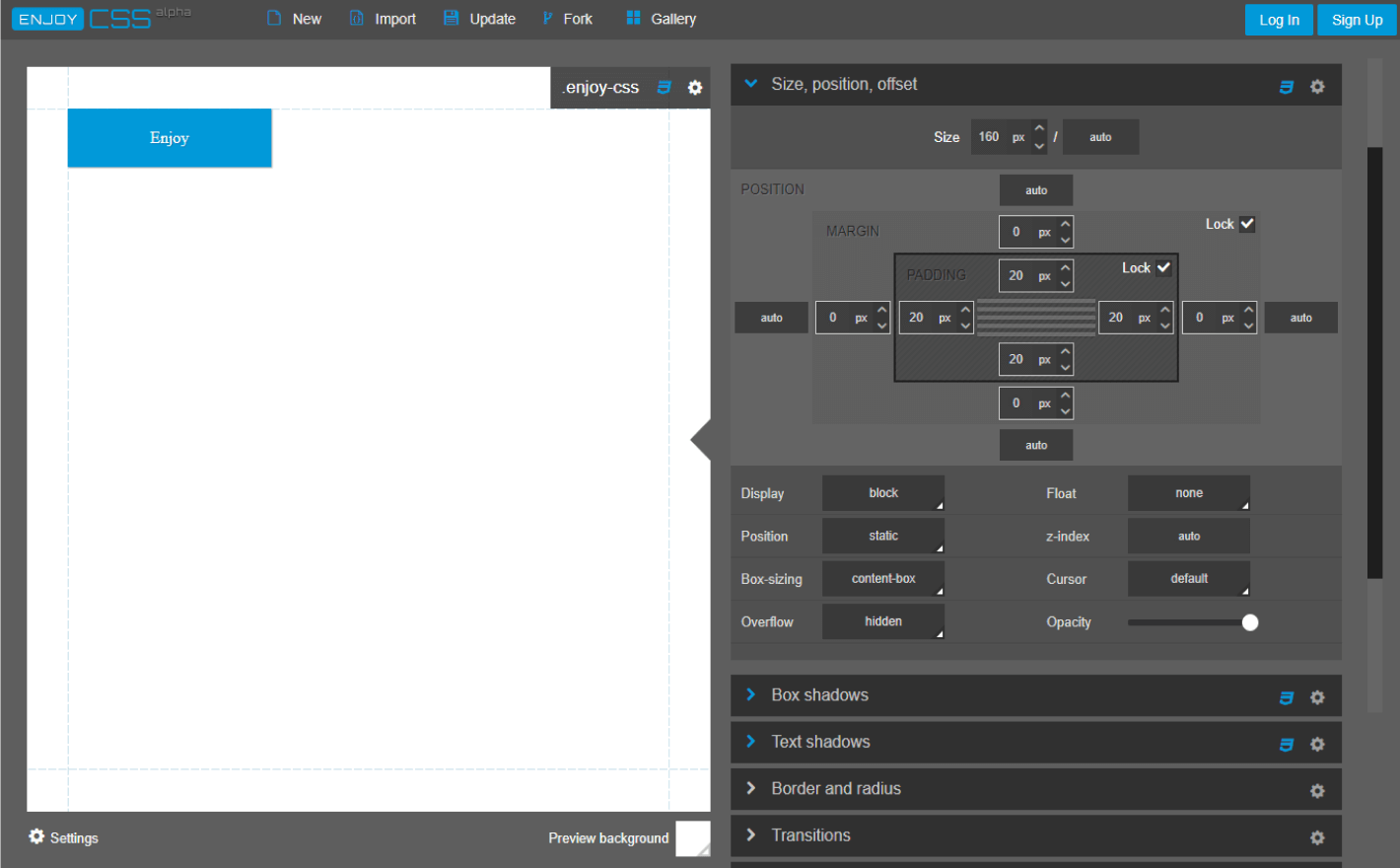1400x868 pixels.
Task: Uncheck the padding Lock checkbox
Action: (x=1163, y=267)
